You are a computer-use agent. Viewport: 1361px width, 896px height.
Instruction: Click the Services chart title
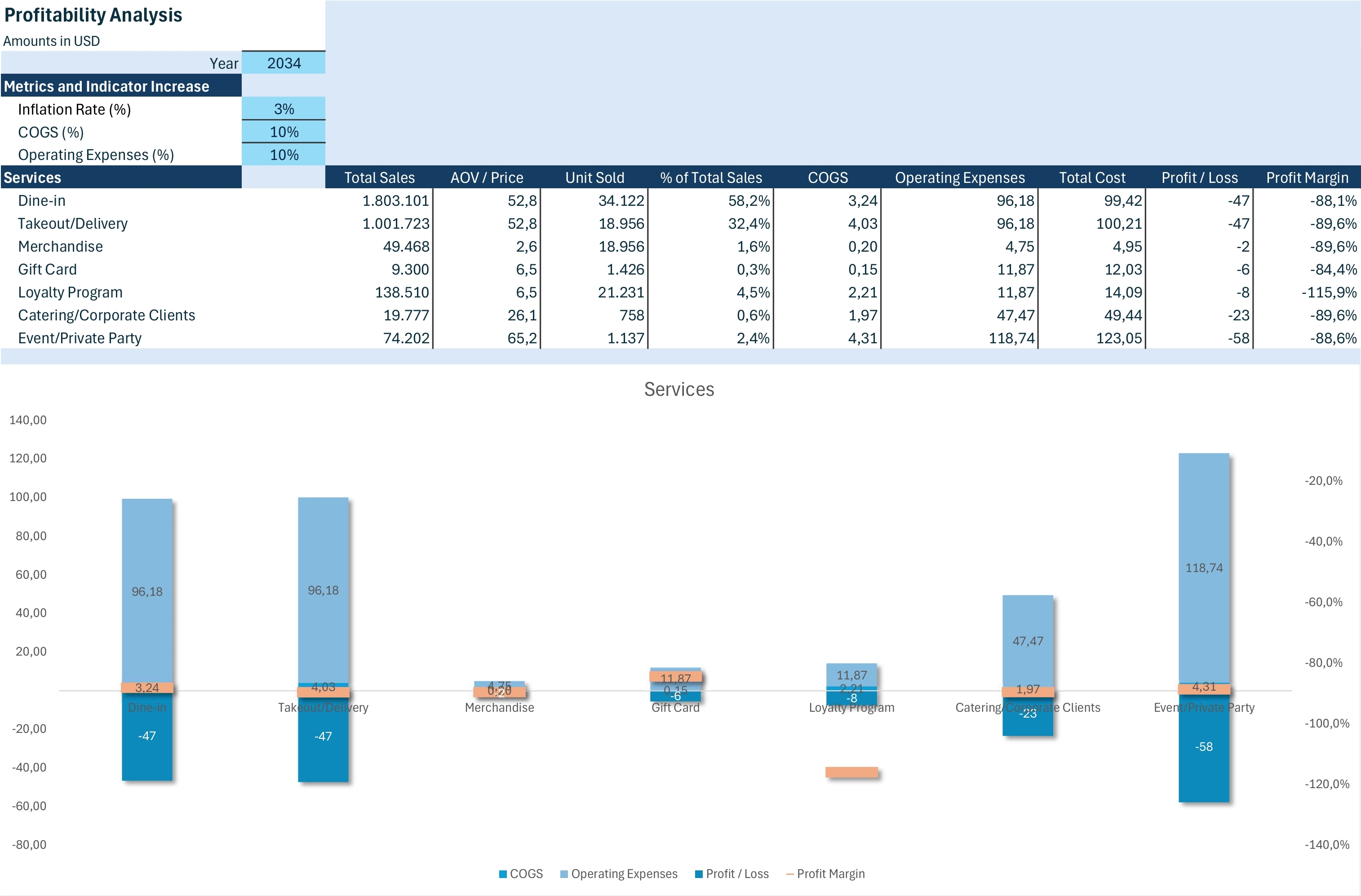click(679, 390)
